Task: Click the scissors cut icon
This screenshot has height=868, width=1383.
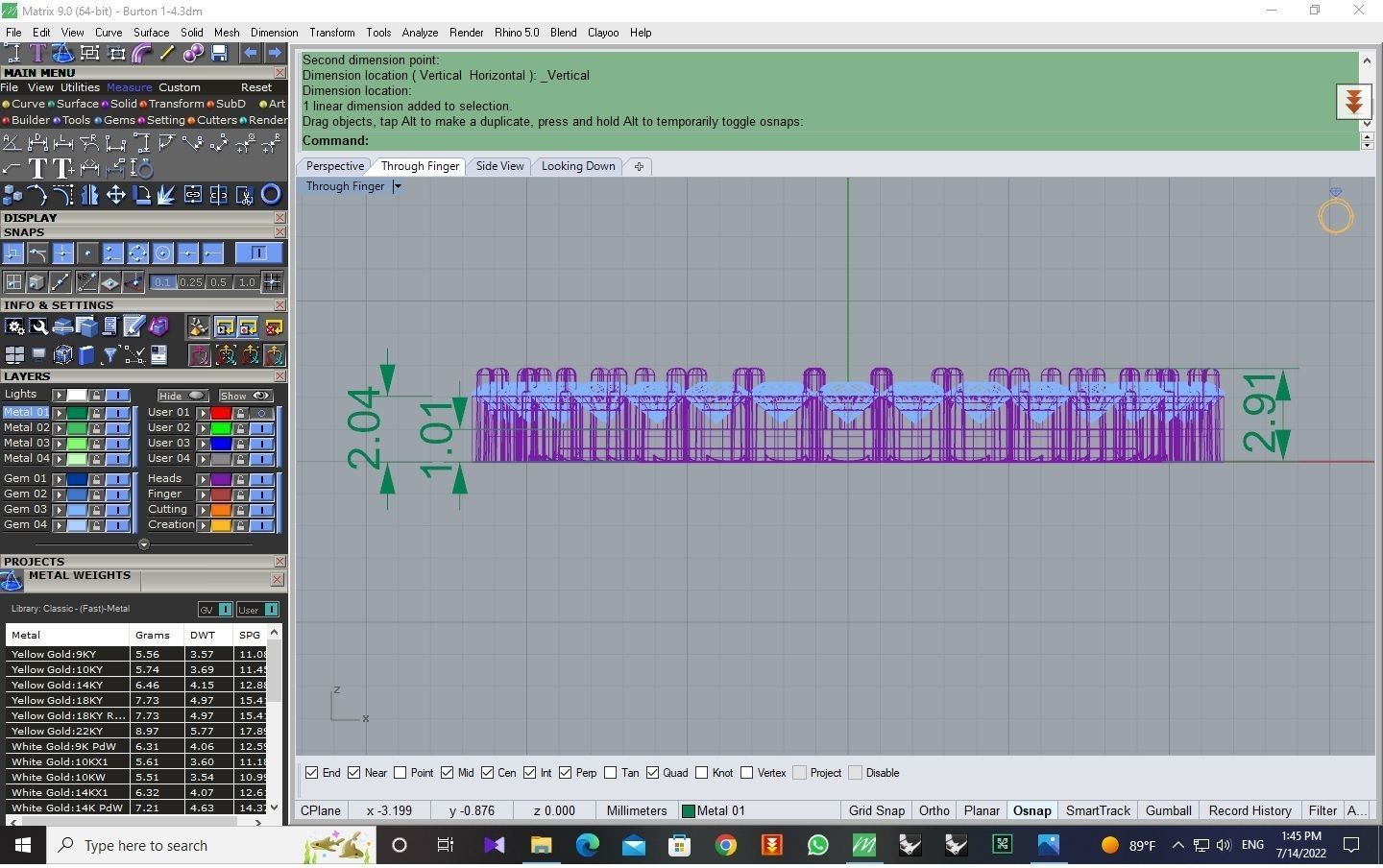Action: [245, 196]
